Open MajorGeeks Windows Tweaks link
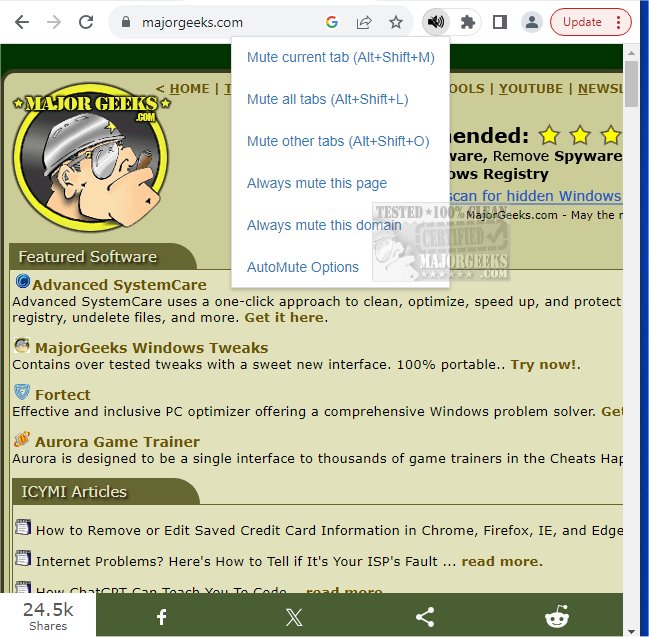The width and height of the screenshot is (649, 637). pos(151,348)
